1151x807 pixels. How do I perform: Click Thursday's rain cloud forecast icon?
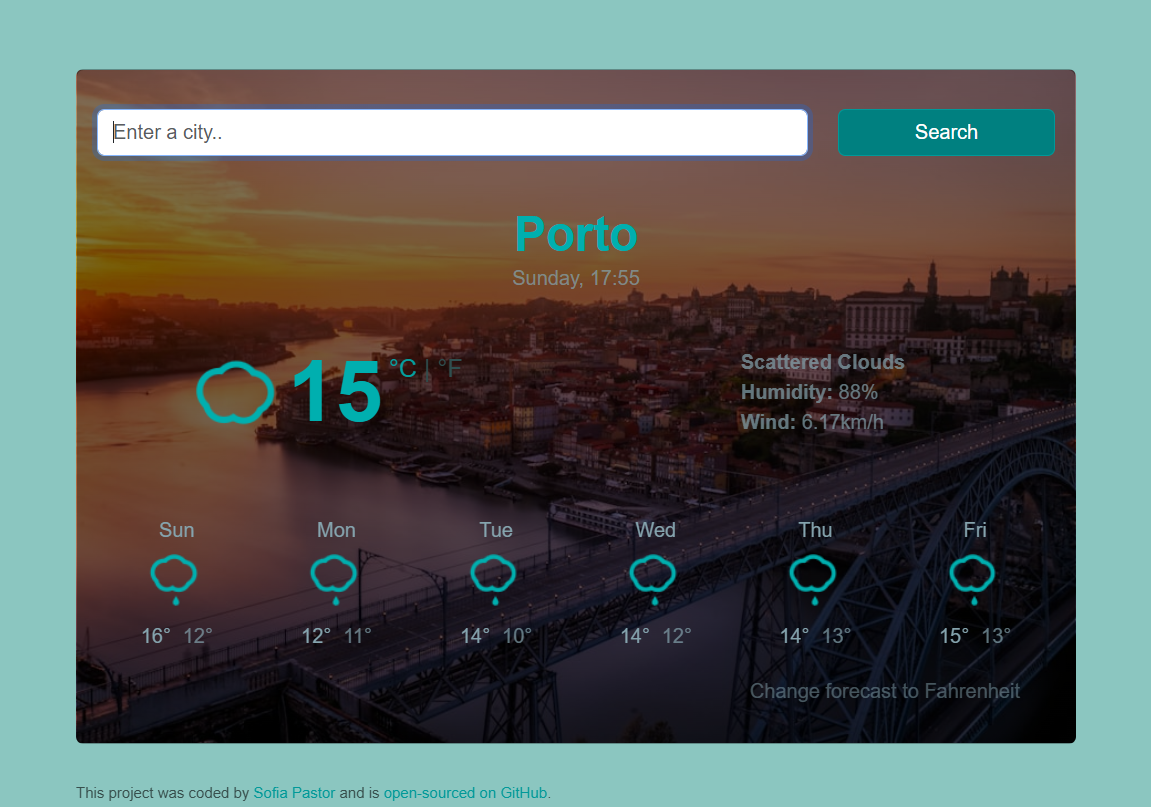coord(813,578)
